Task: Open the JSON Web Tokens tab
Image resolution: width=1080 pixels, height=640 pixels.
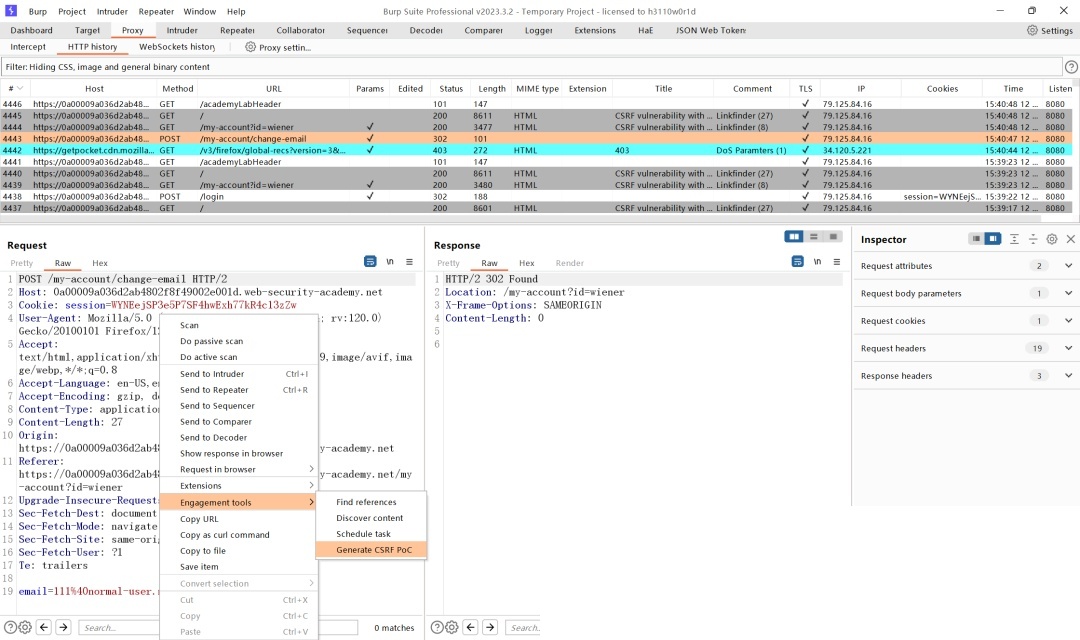Action: (710, 30)
